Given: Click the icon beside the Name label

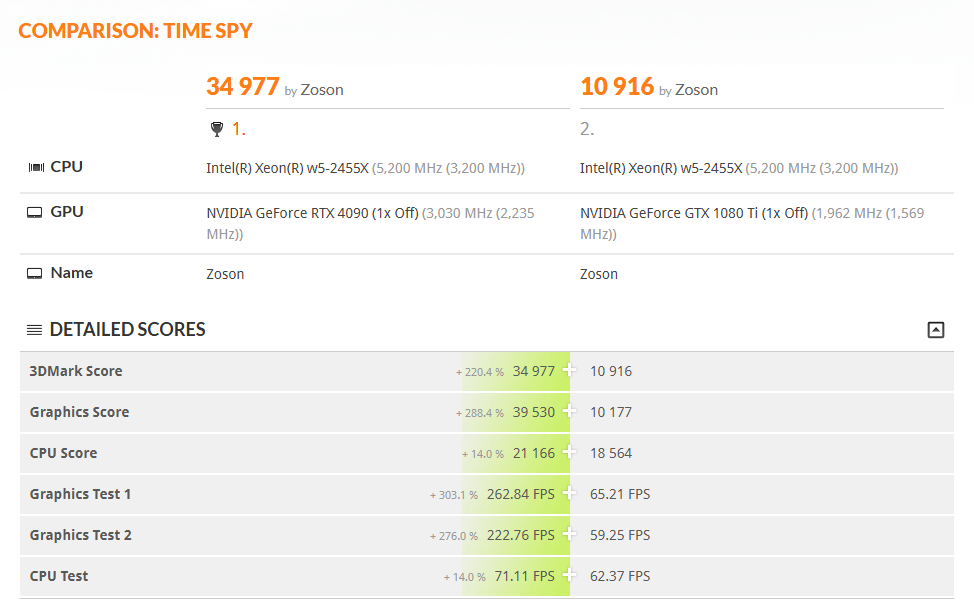Looking at the screenshot, I should [35, 273].
